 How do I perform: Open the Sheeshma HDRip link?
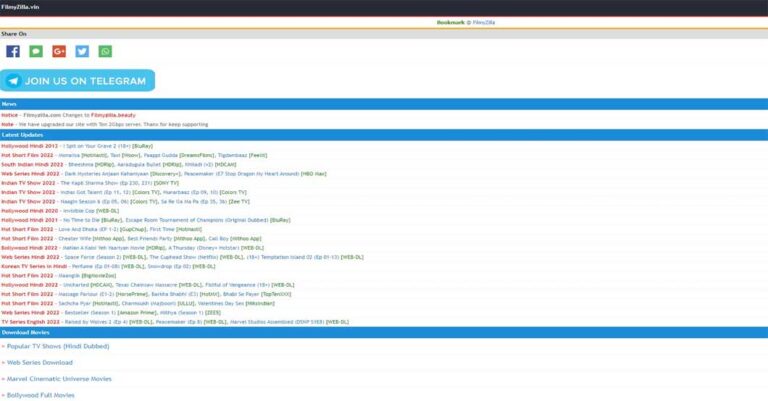pyautogui.click(x=80, y=165)
